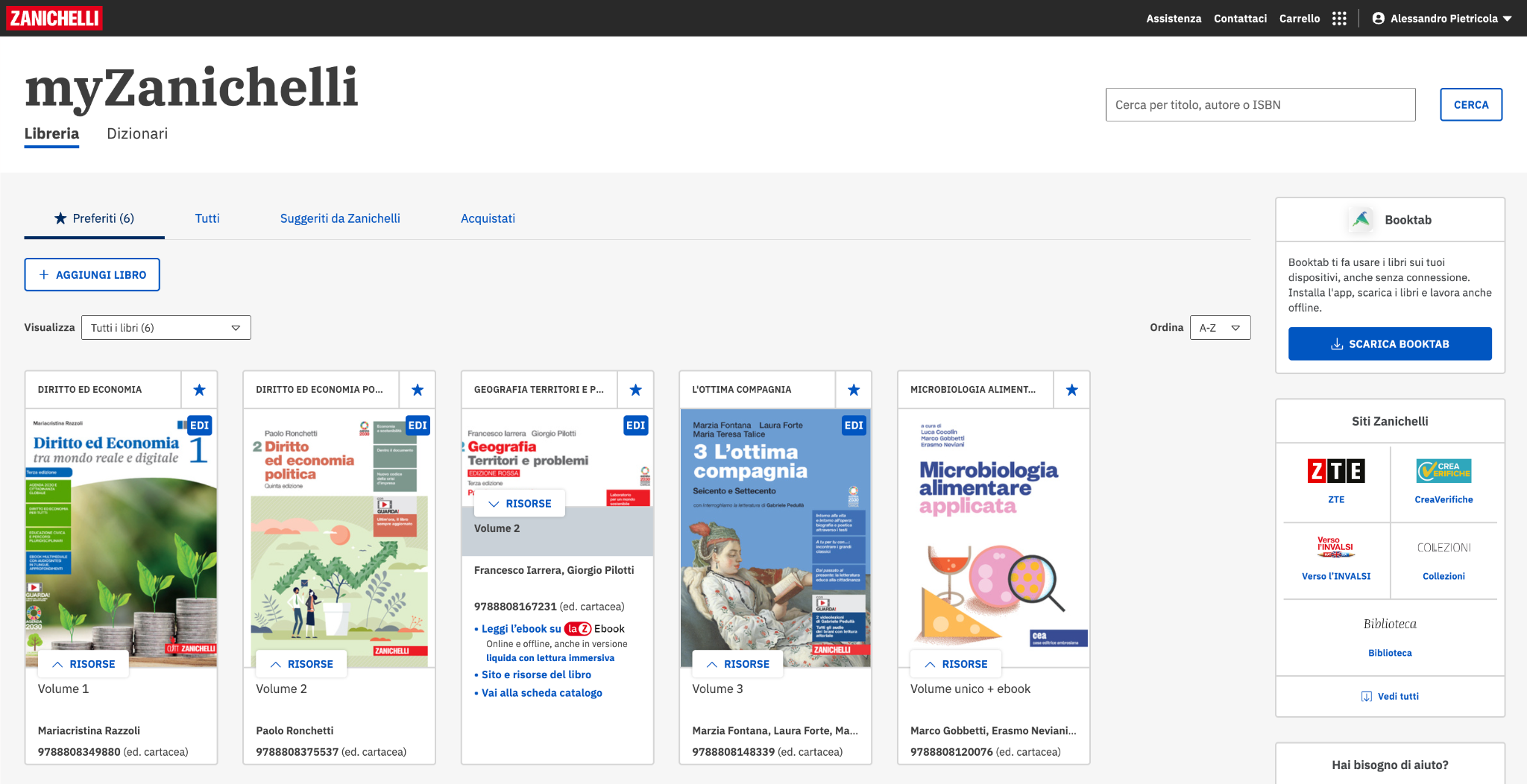Open the ZTE text link
Screen dimensions: 1527x784
click(1336, 499)
